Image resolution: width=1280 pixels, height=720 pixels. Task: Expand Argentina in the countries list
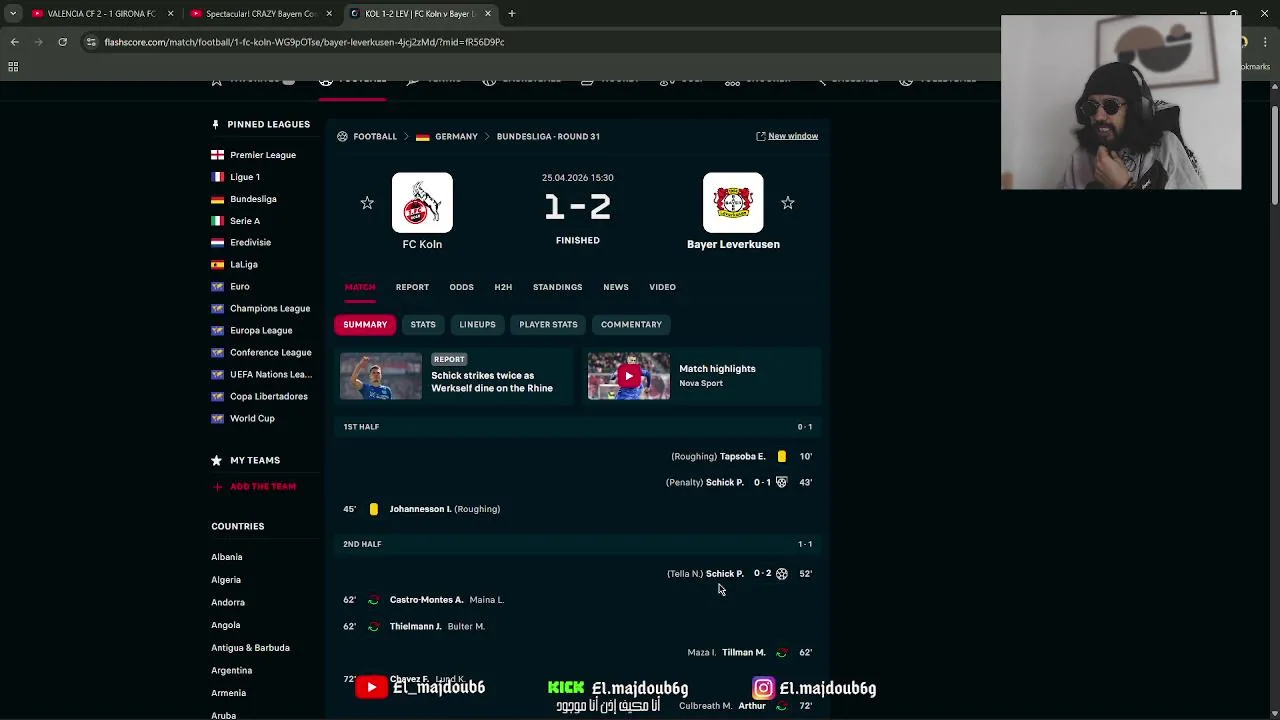pyautogui.click(x=232, y=670)
